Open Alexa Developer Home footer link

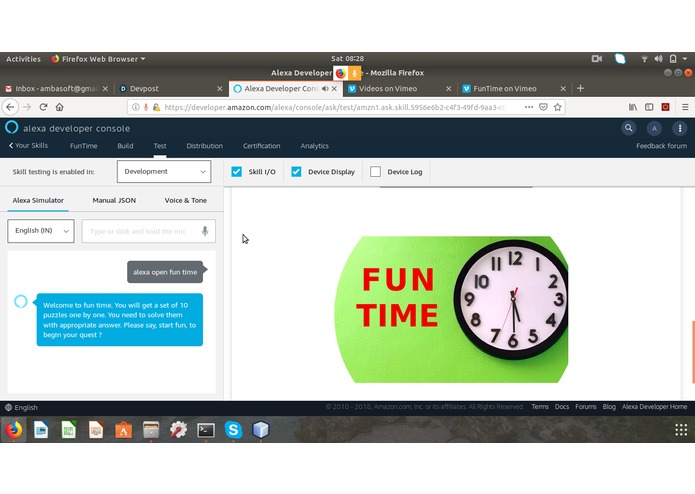(x=654, y=407)
